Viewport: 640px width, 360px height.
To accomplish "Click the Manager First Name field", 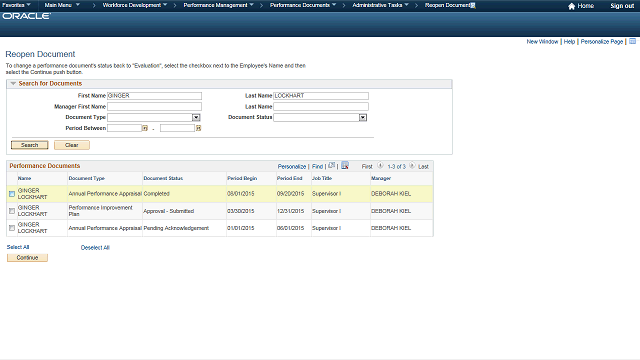I will tap(154, 107).
